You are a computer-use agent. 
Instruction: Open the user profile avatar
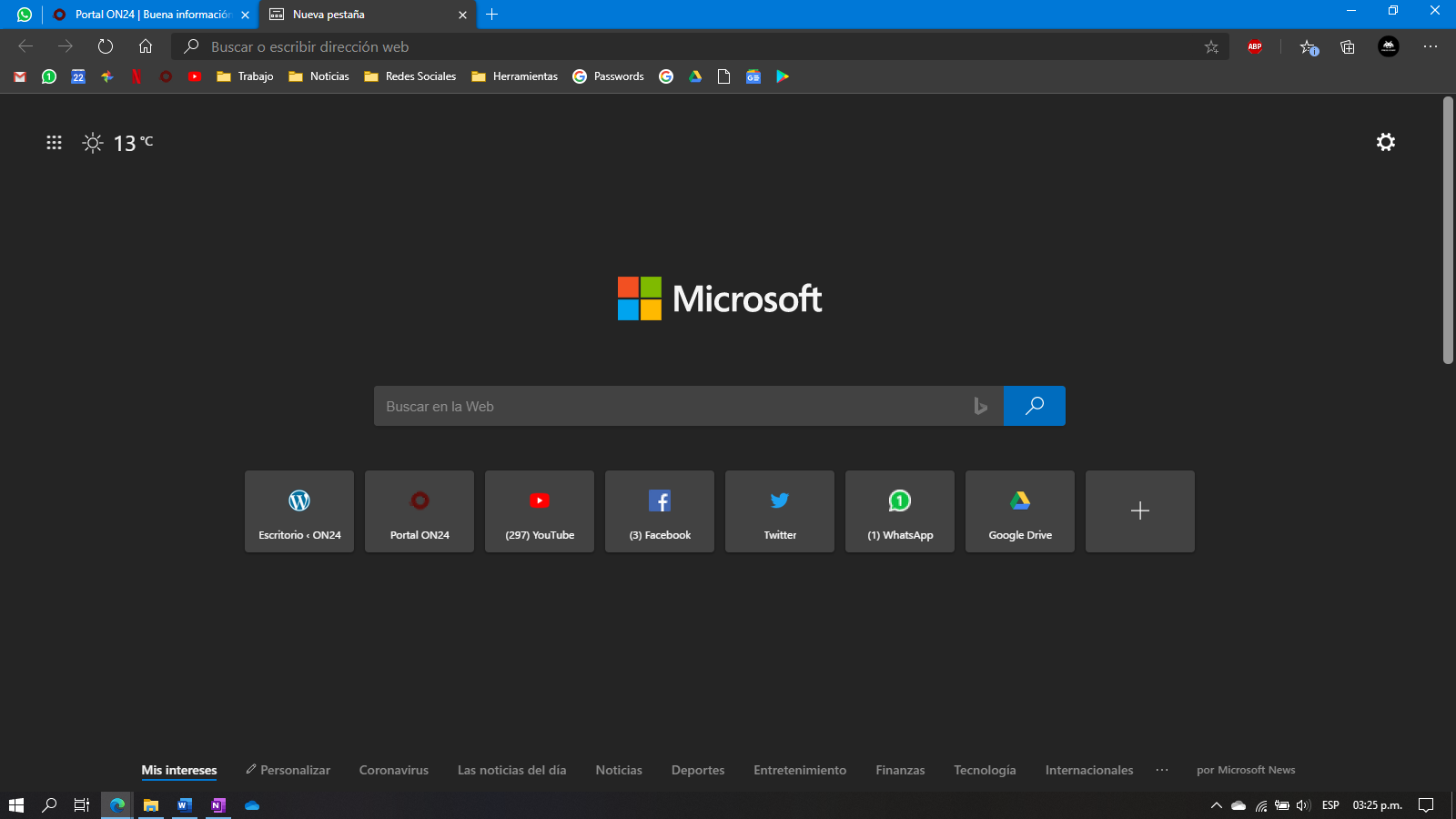(1389, 46)
